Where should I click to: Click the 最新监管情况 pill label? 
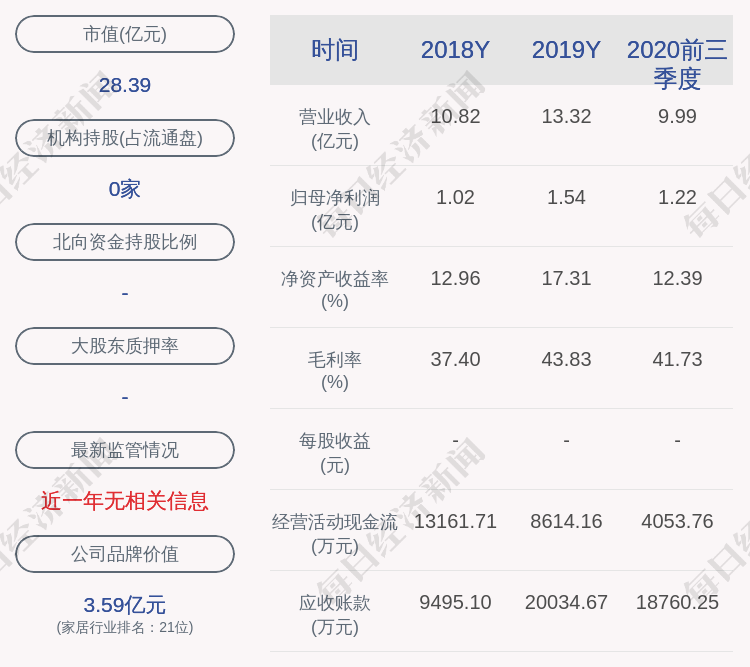[x=125, y=450]
